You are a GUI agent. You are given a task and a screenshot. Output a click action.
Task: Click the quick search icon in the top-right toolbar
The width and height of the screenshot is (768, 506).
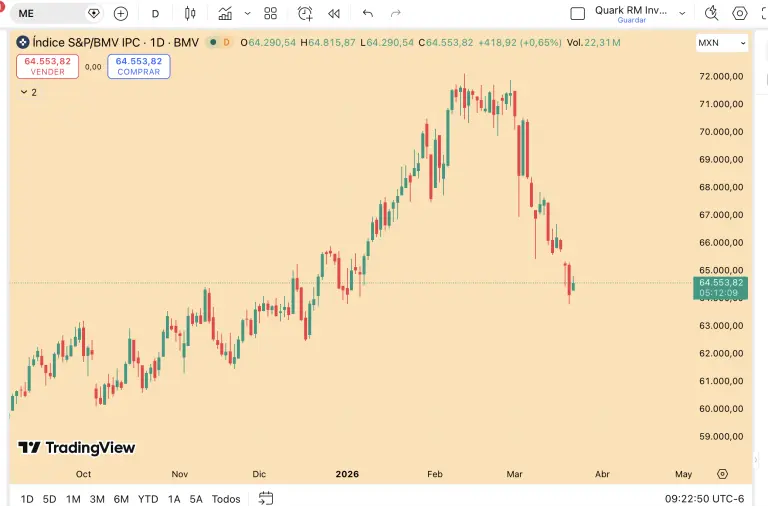[711, 14]
